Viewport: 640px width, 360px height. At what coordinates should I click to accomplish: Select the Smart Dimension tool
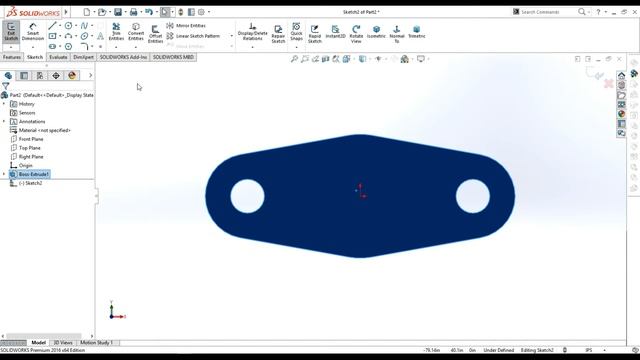click(33, 32)
